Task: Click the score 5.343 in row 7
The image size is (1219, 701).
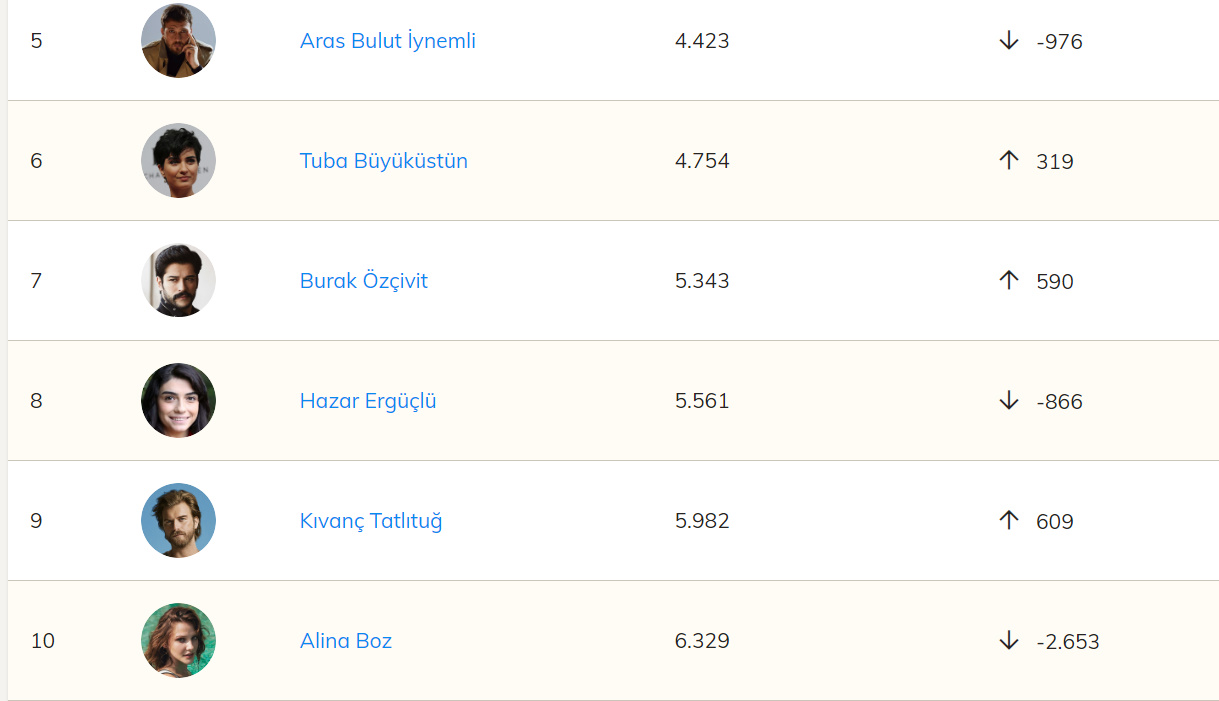Action: [702, 281]
